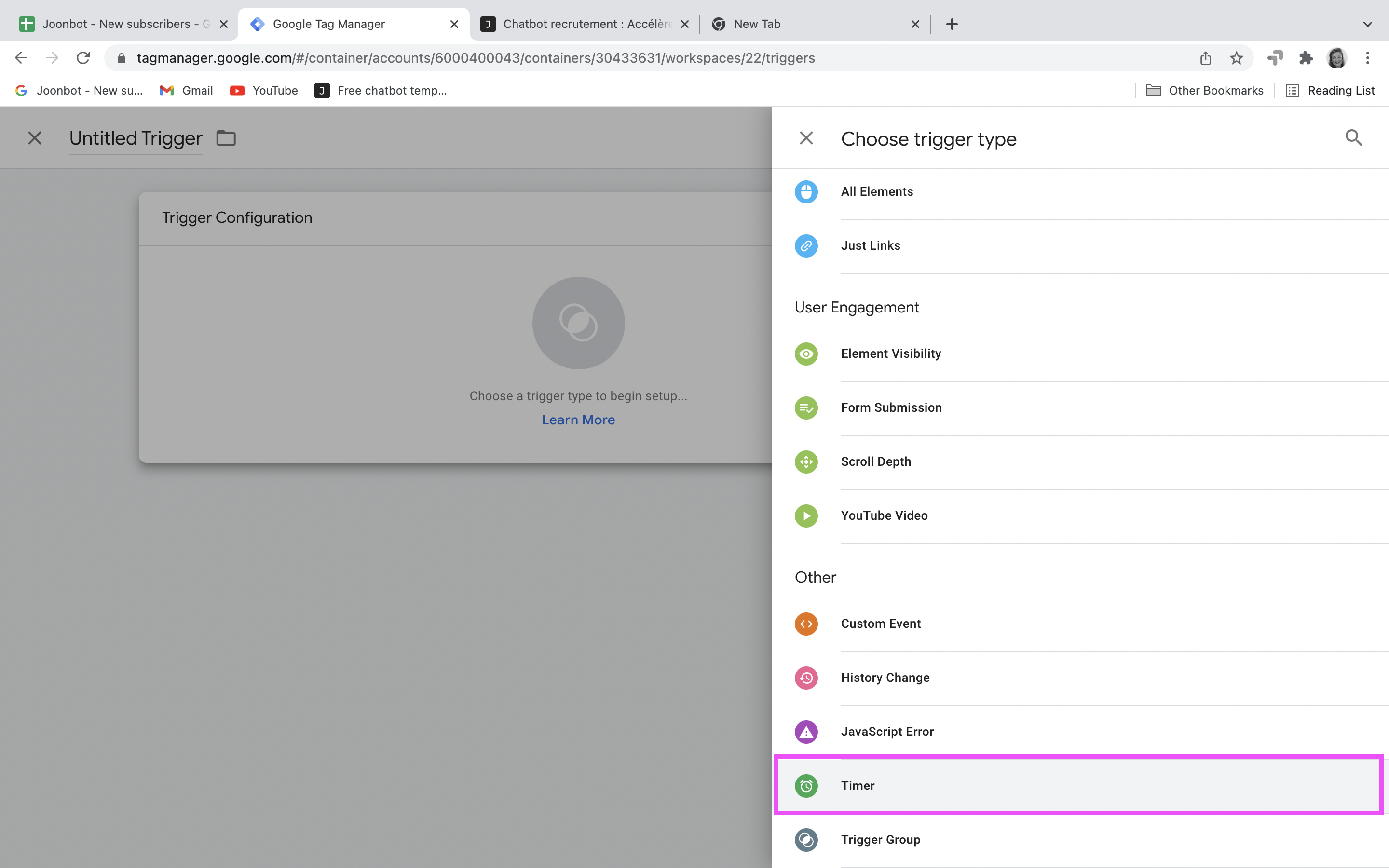Choose the JavaScript Error trigger type

click(1080, 732)
